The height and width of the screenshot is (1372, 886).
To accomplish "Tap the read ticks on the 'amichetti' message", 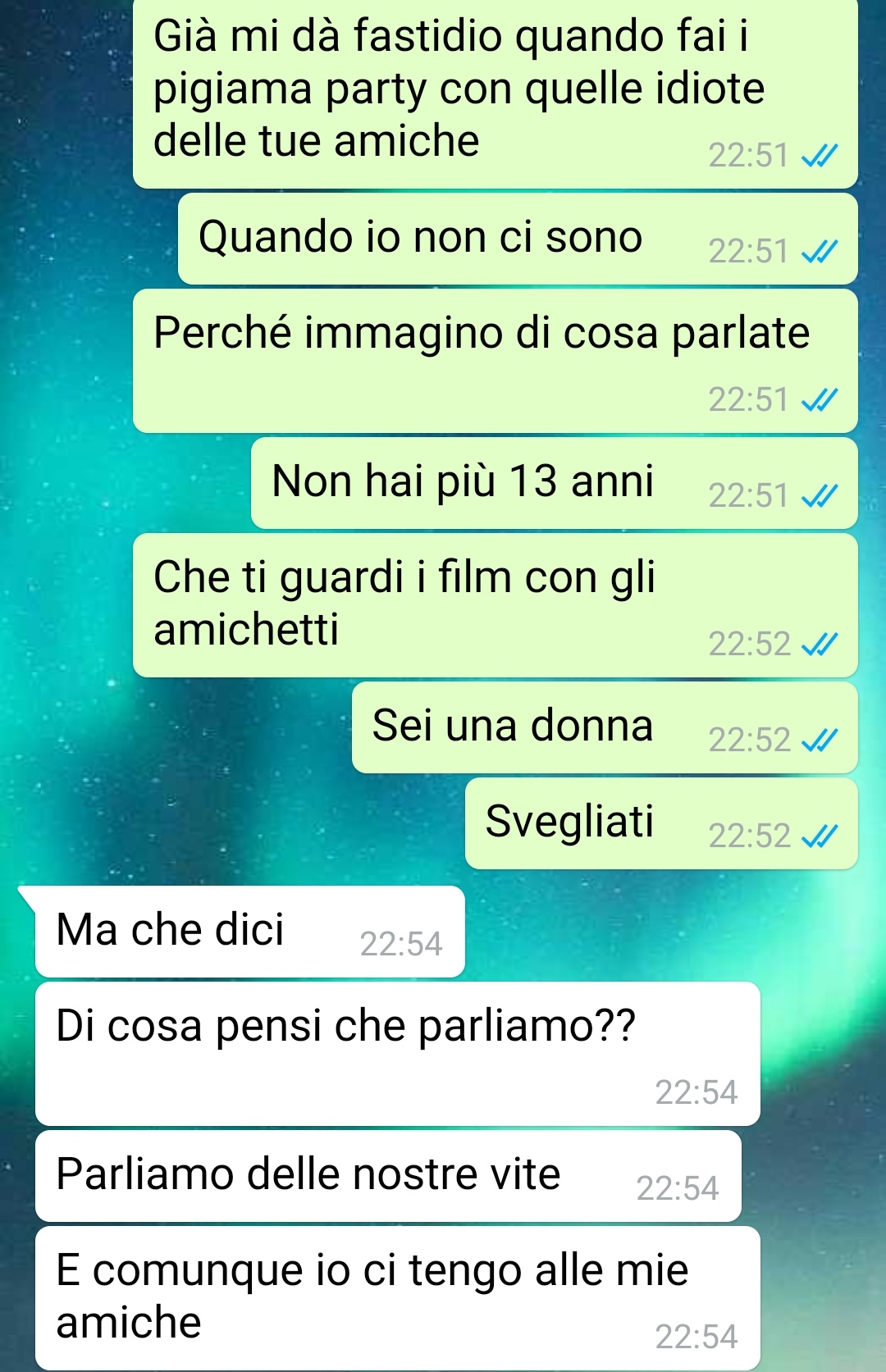I will tap(820, 645).
